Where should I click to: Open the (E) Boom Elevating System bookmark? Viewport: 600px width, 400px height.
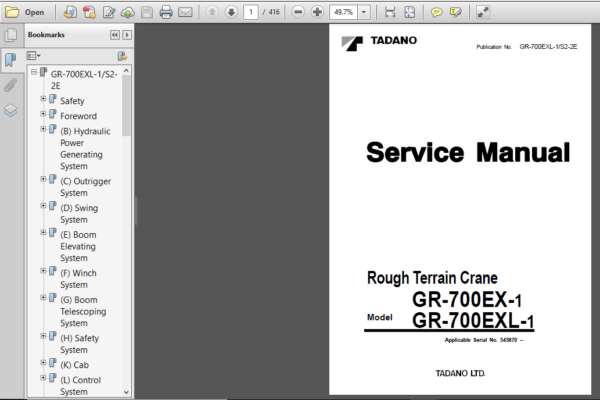(x=78, y=246)
